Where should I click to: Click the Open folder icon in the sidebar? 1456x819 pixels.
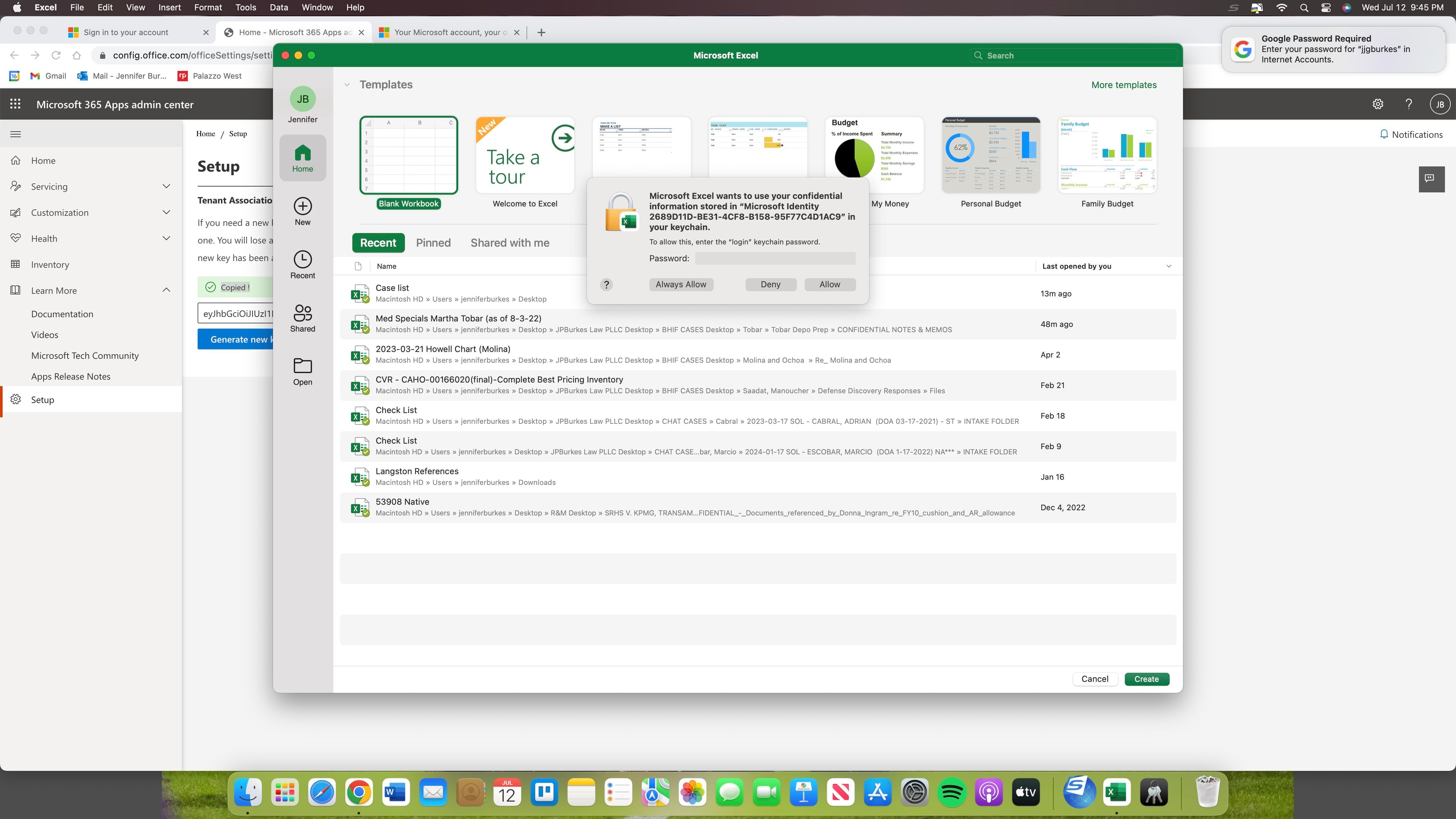pos(302,369)
